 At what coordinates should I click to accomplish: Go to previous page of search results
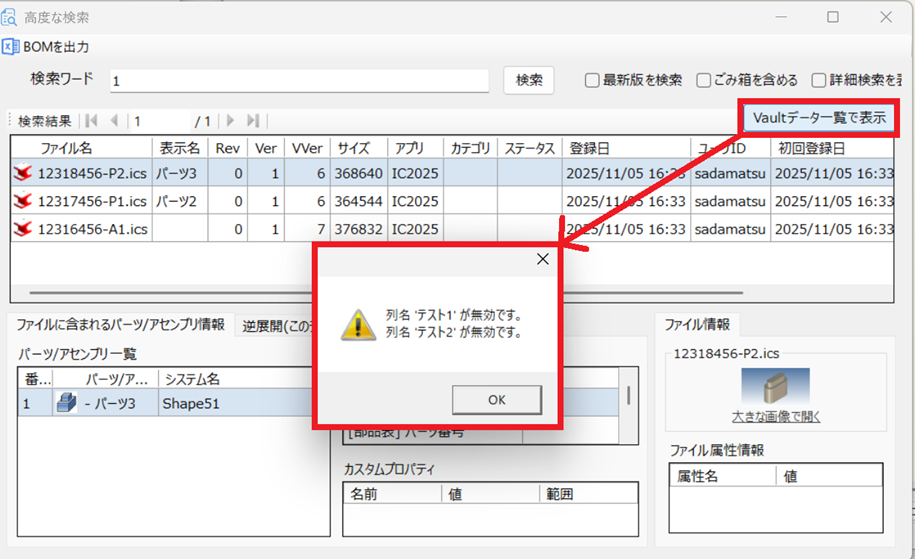(114, 121)
